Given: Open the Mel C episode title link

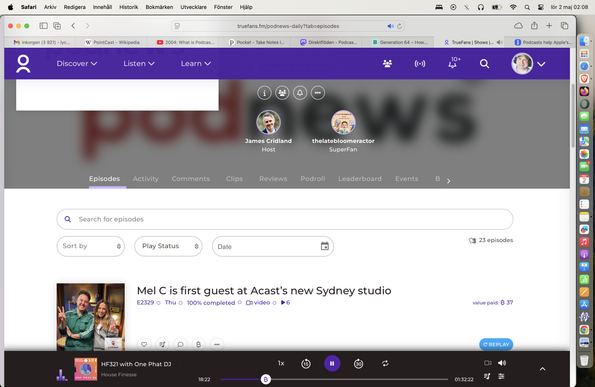Looking at the screenshot, I should coord(264,291).
